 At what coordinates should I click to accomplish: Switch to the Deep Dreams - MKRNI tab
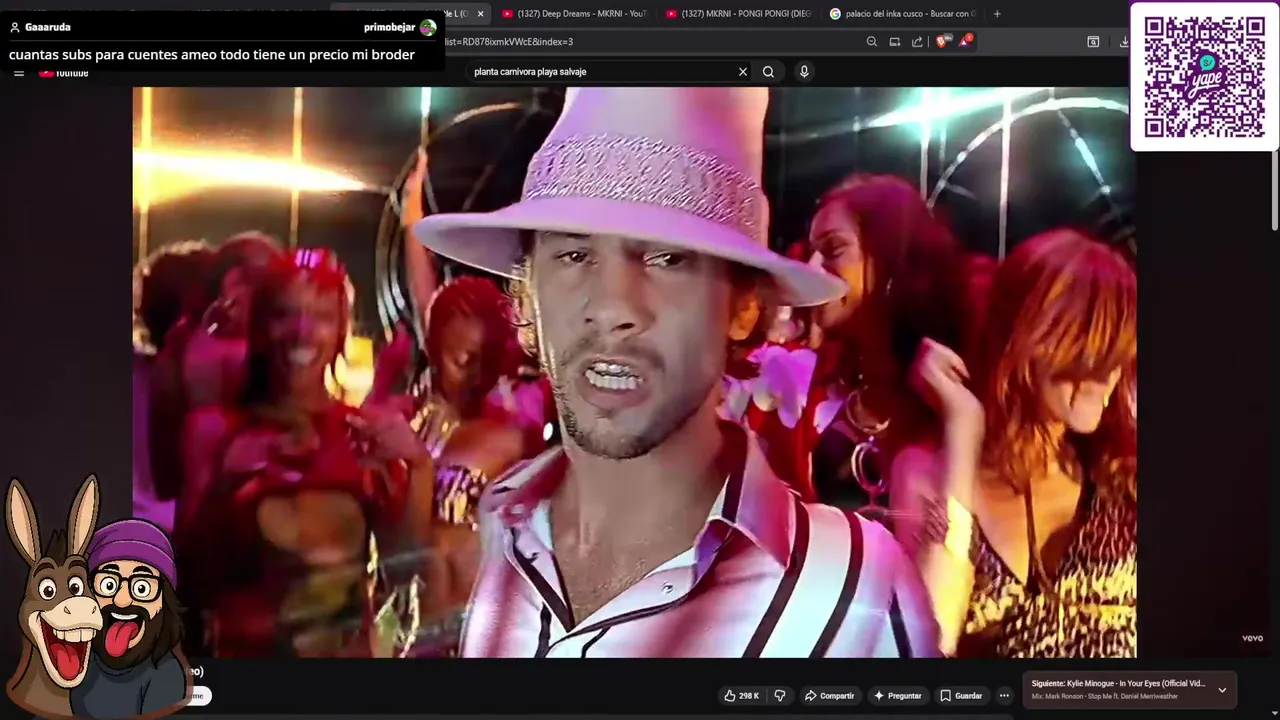click(575, 14)
